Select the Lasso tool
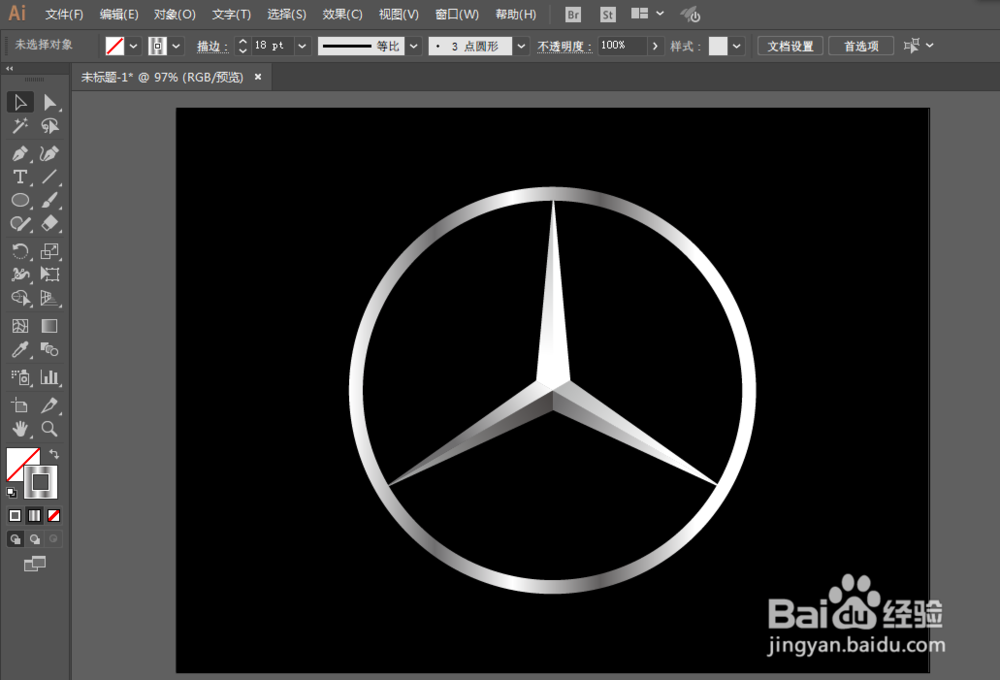This screenshot has width=1000, height=680. pos(50,126)
